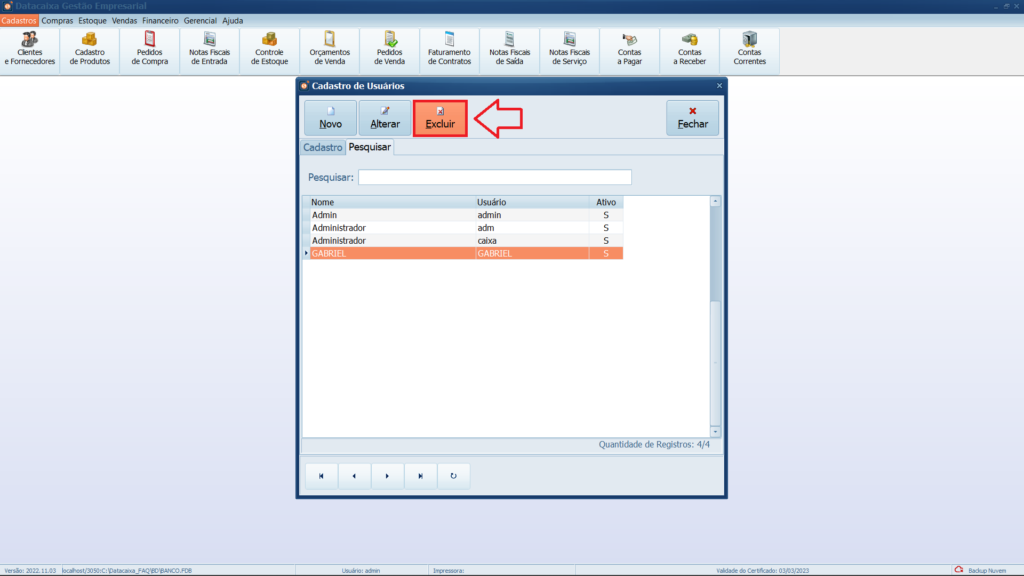
Task: Open Orçamentos de Venda toolbar icon
Action: coord(330,49)
